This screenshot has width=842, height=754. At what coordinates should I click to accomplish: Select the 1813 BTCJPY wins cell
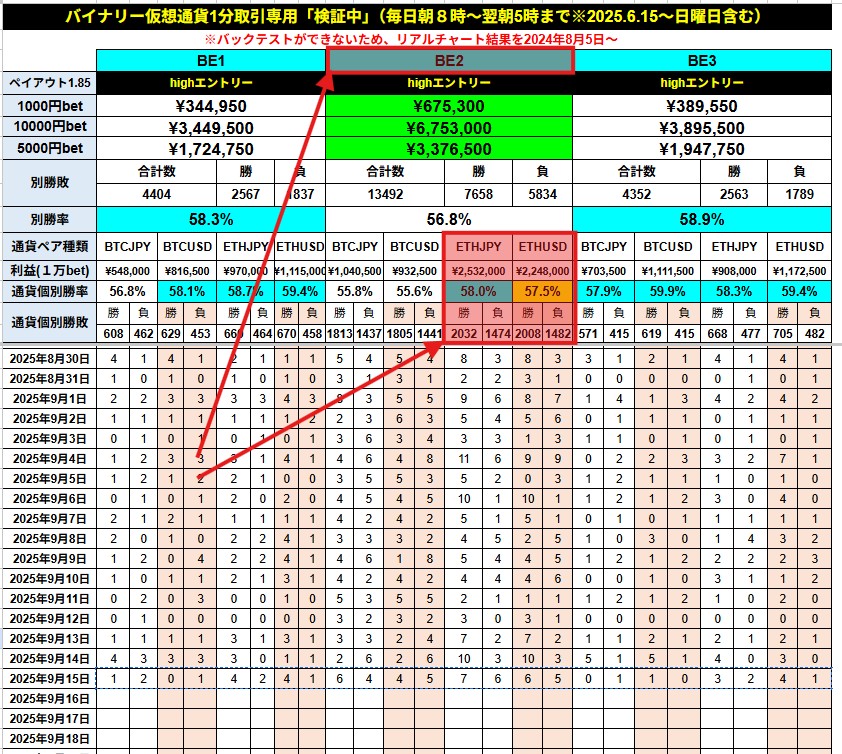tap(340, 334)
